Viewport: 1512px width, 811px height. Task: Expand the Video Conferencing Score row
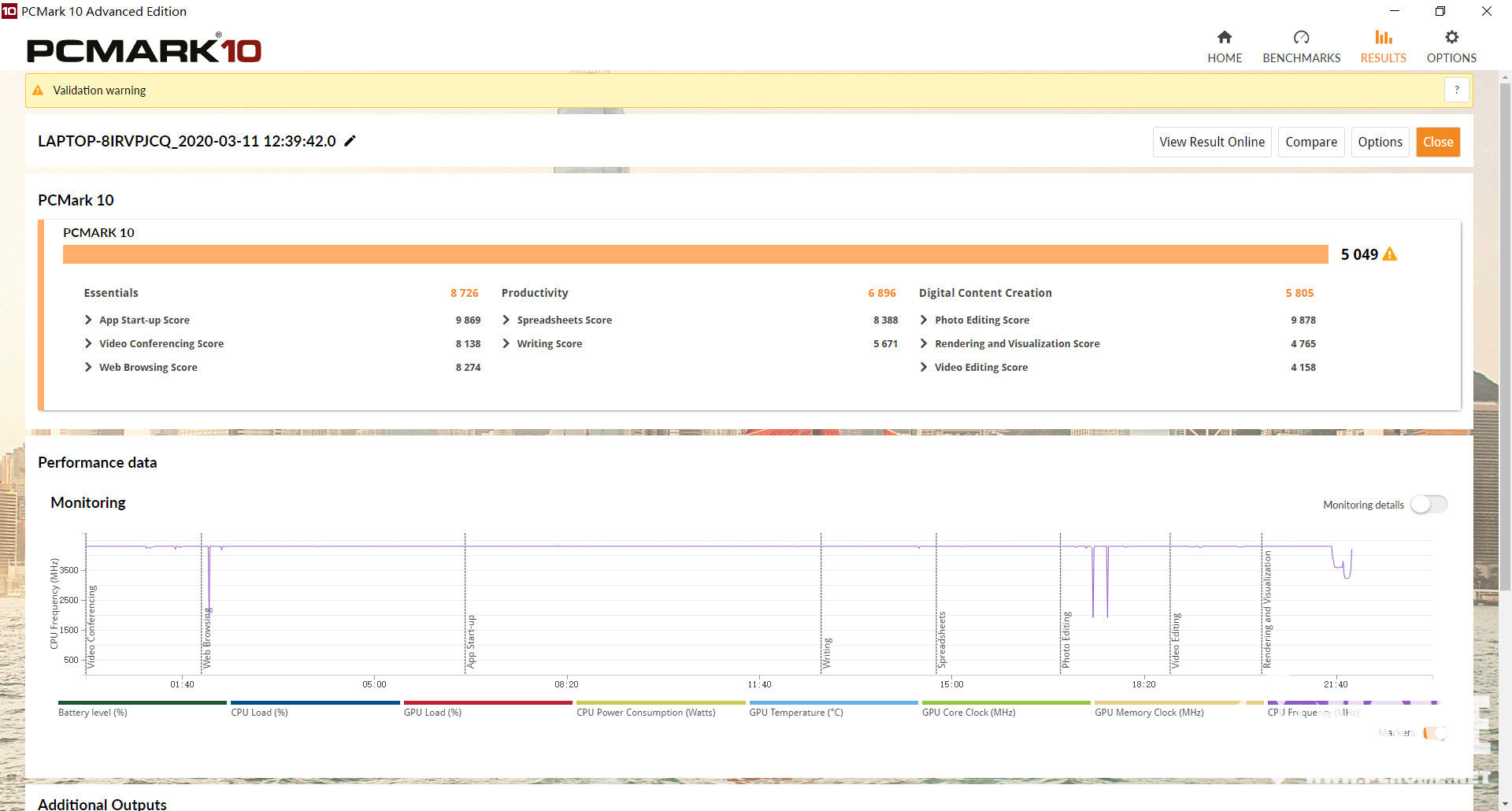coord(88,343)
